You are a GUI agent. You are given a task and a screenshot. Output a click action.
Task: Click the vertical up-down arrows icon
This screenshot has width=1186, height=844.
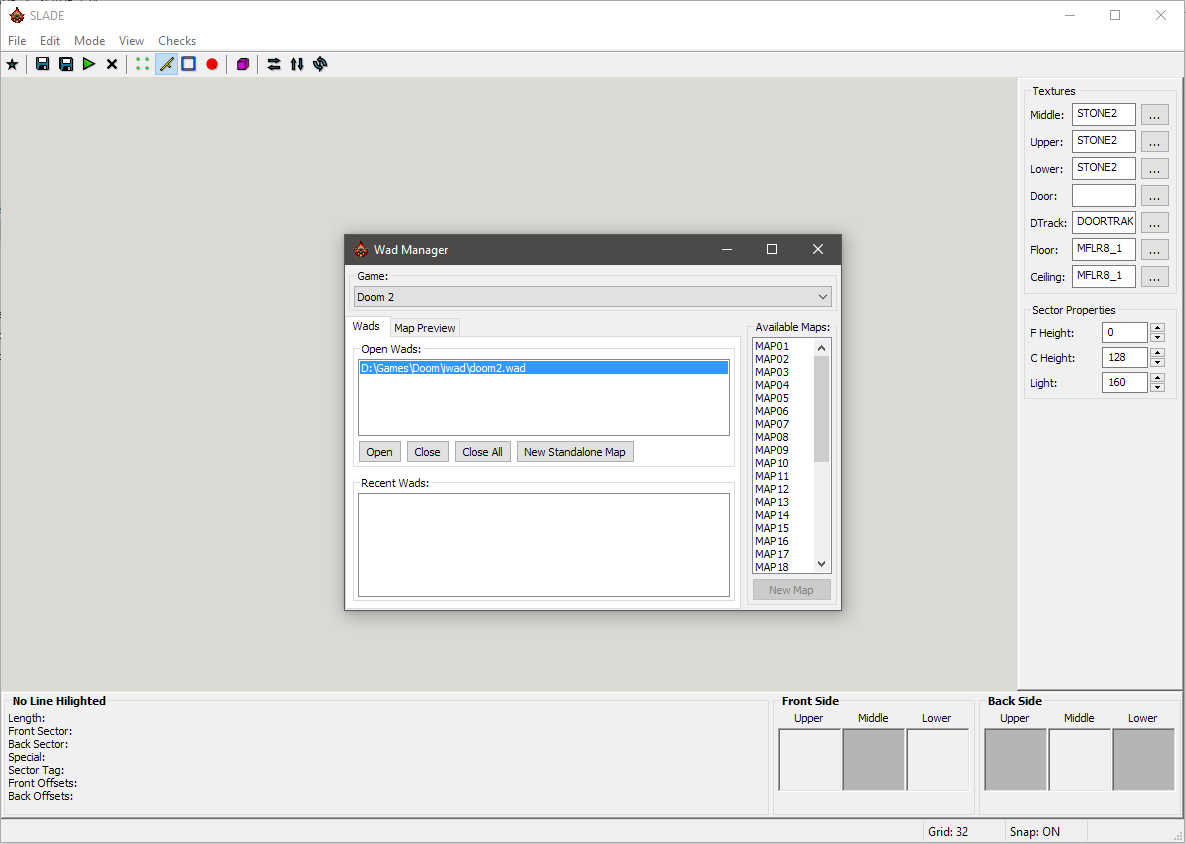pos(297,64)
